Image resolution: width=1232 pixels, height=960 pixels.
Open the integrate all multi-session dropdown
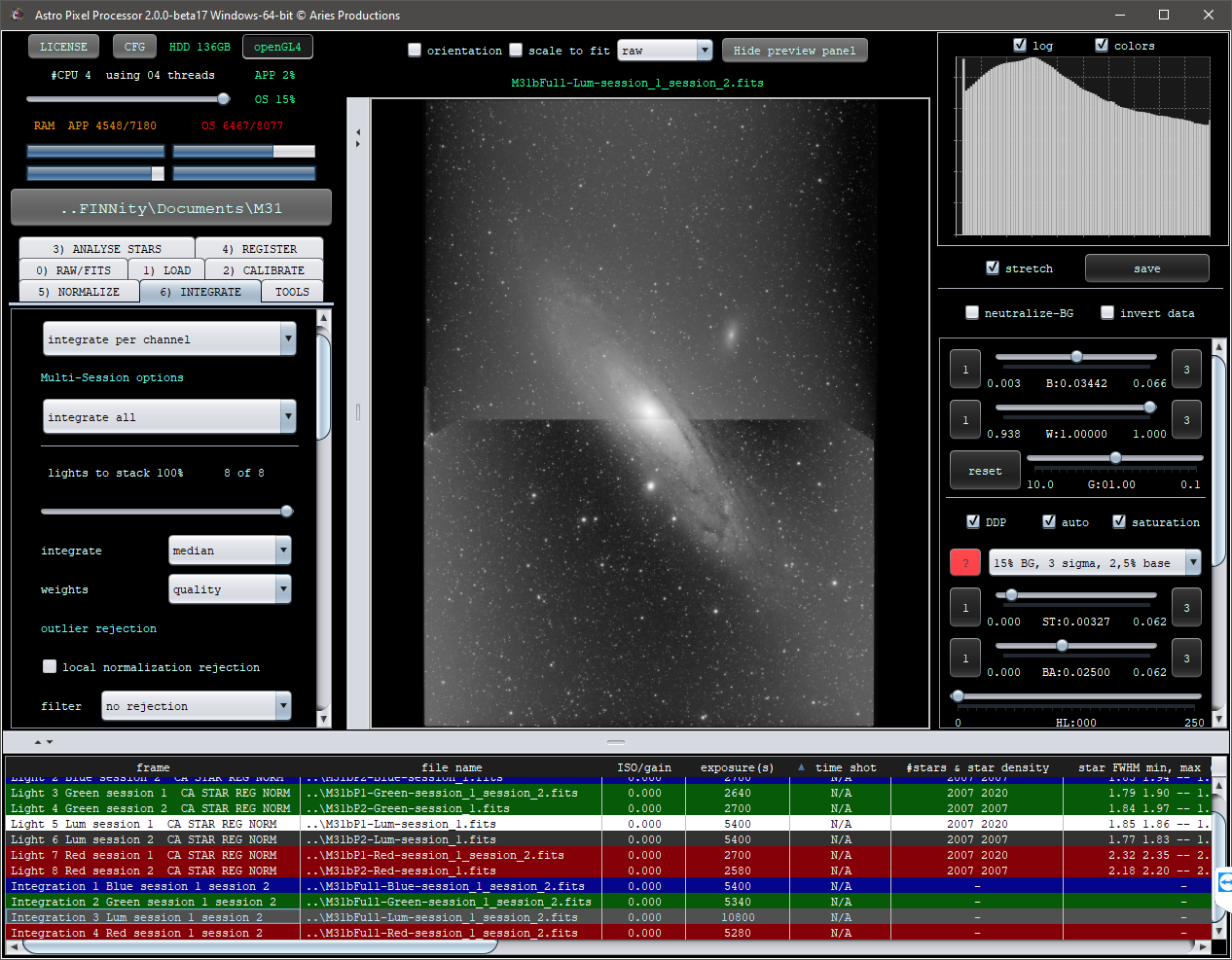coord(169,415)
